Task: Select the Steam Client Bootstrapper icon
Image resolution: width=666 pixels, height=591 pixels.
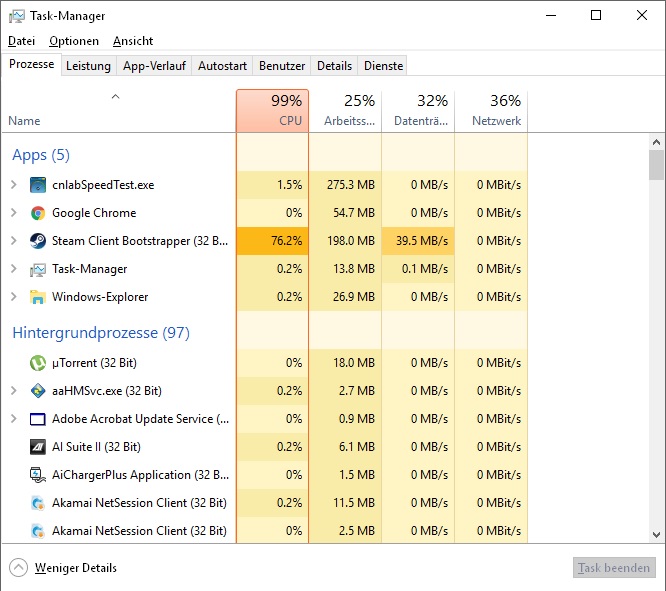Action: coord(38,241)
